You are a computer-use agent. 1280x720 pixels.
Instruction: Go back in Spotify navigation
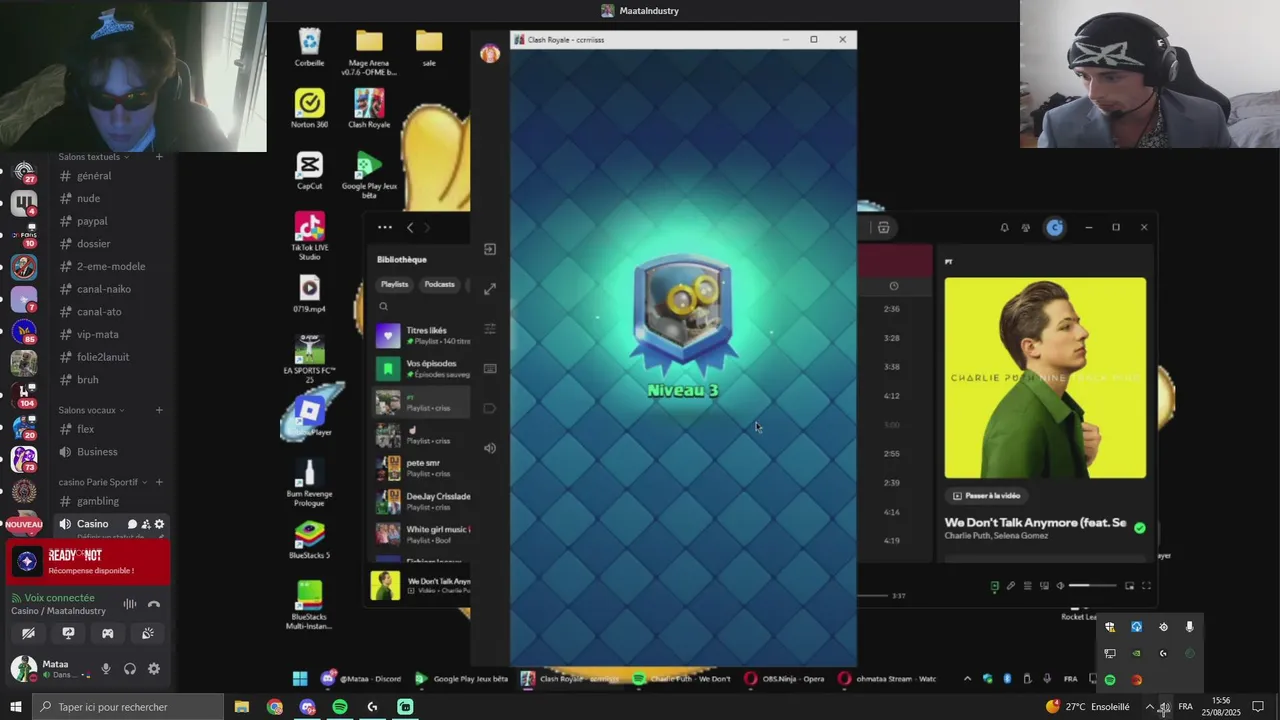[x=409, y=228]
